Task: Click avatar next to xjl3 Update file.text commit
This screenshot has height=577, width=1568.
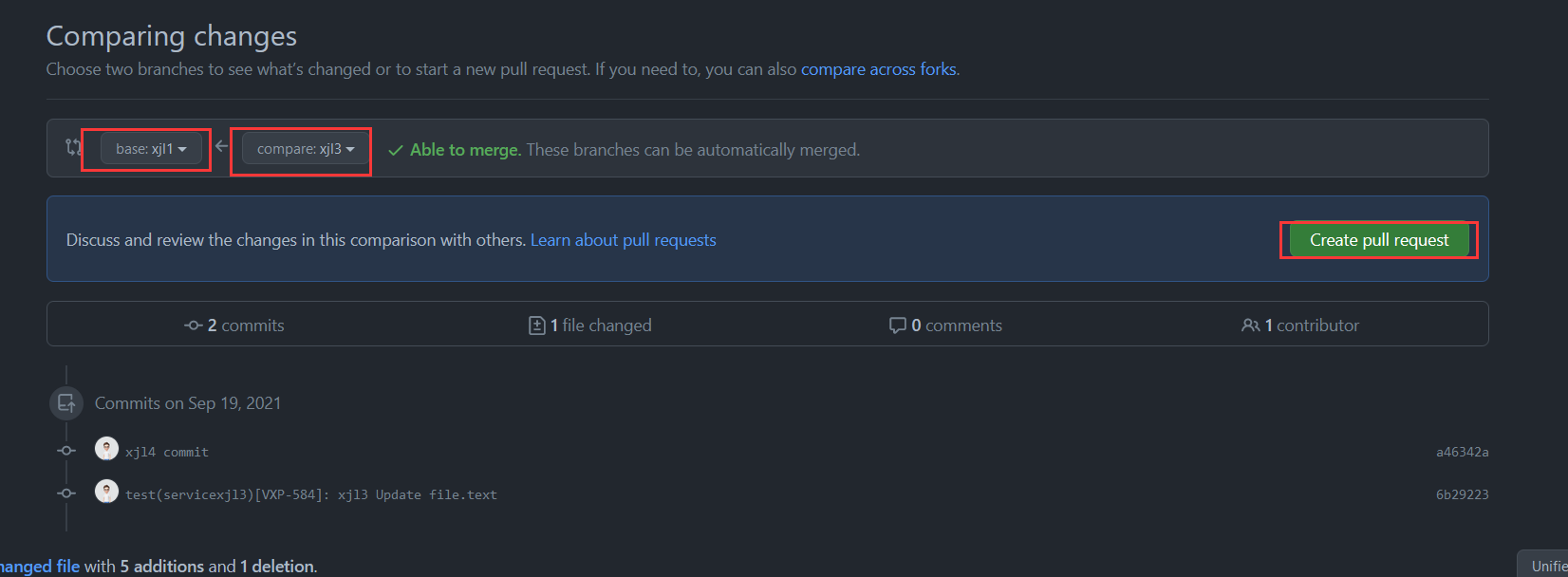Action: pos(106,492)
